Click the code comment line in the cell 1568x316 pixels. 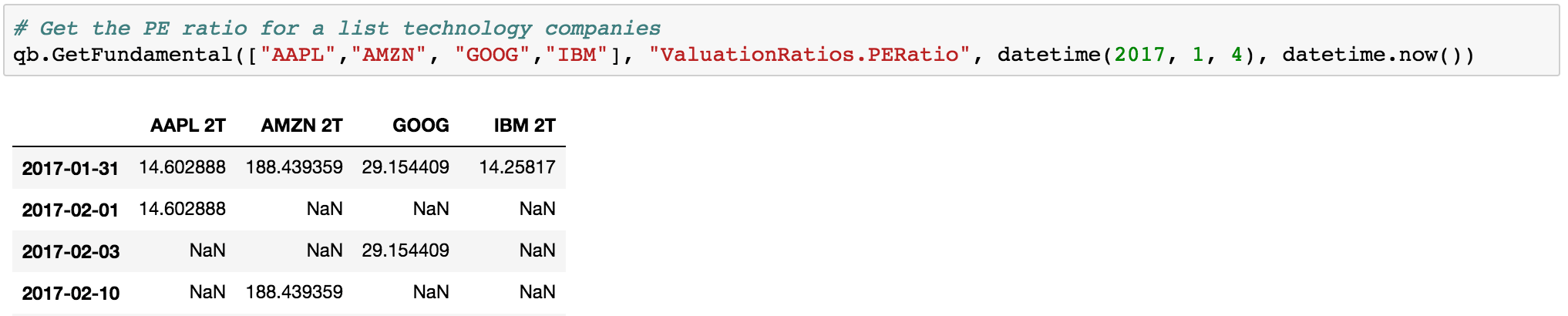337,29
